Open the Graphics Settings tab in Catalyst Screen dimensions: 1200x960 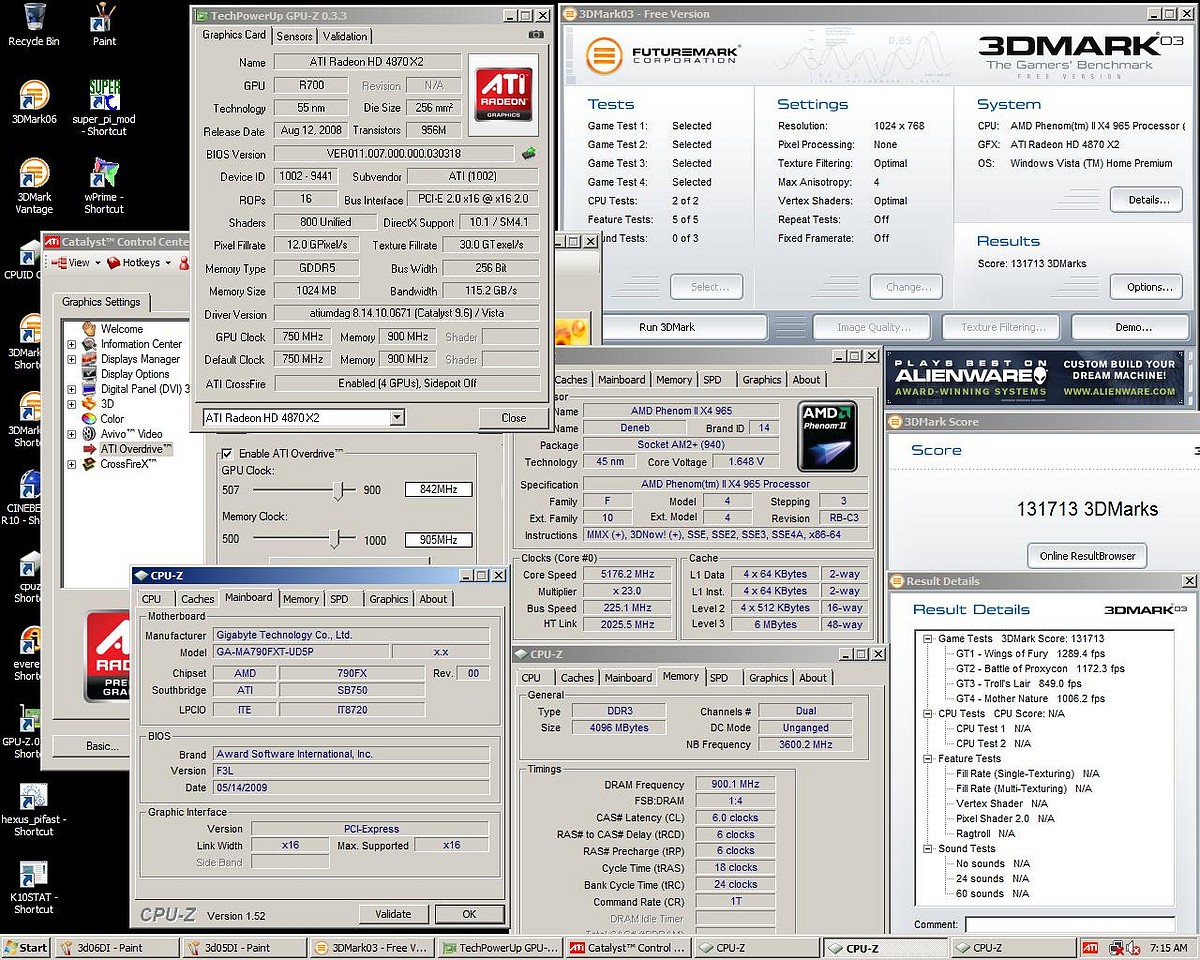pyautogui.click(x=101, y=302)
